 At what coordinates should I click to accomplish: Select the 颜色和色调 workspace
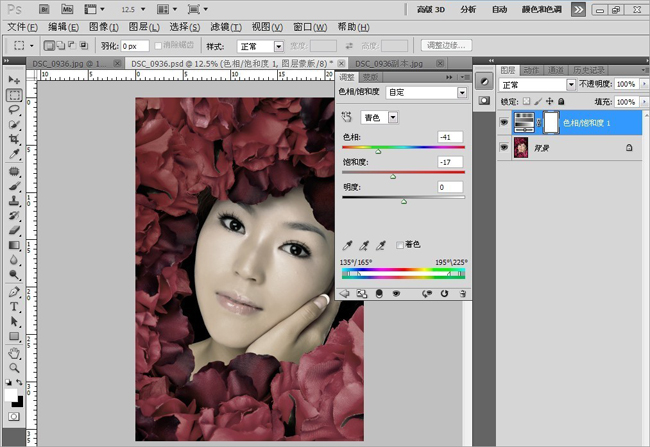541,10
